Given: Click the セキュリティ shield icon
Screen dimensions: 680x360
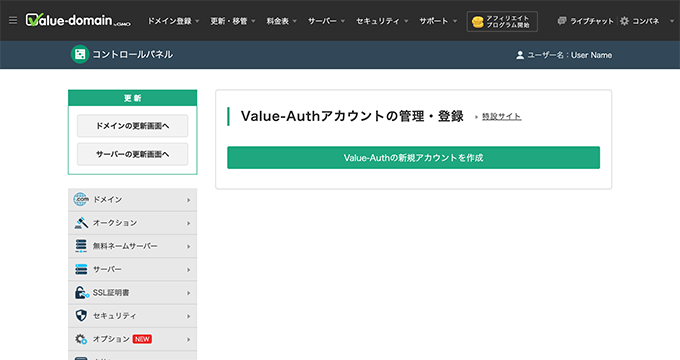Looking at the screenshot, I should [81, 315].
